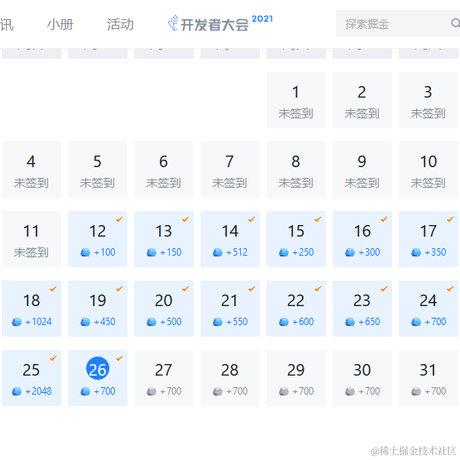Click the search magnifier icon

pos(455,23)
